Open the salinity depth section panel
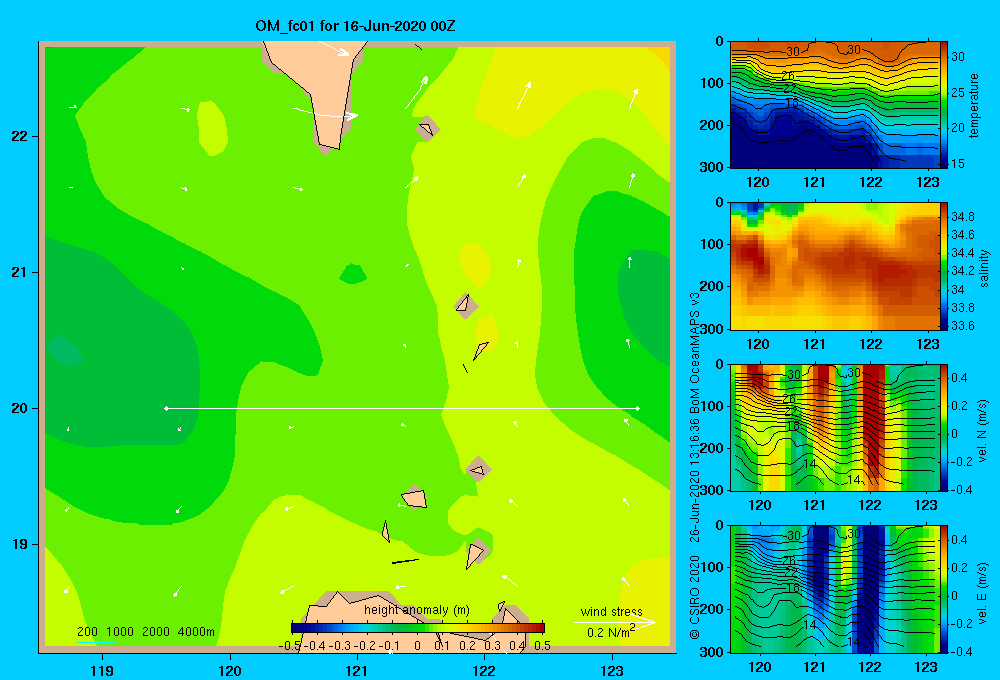The image size is (1000, 680). pyautogui.click(x=834, y=266)
